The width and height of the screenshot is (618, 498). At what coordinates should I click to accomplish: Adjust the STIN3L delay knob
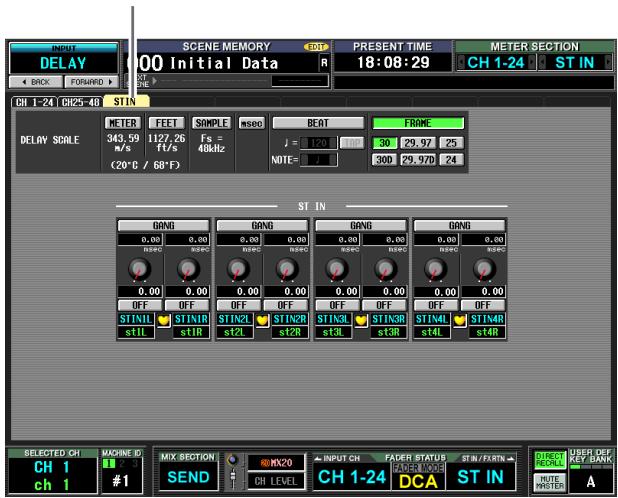click(336, 269)
